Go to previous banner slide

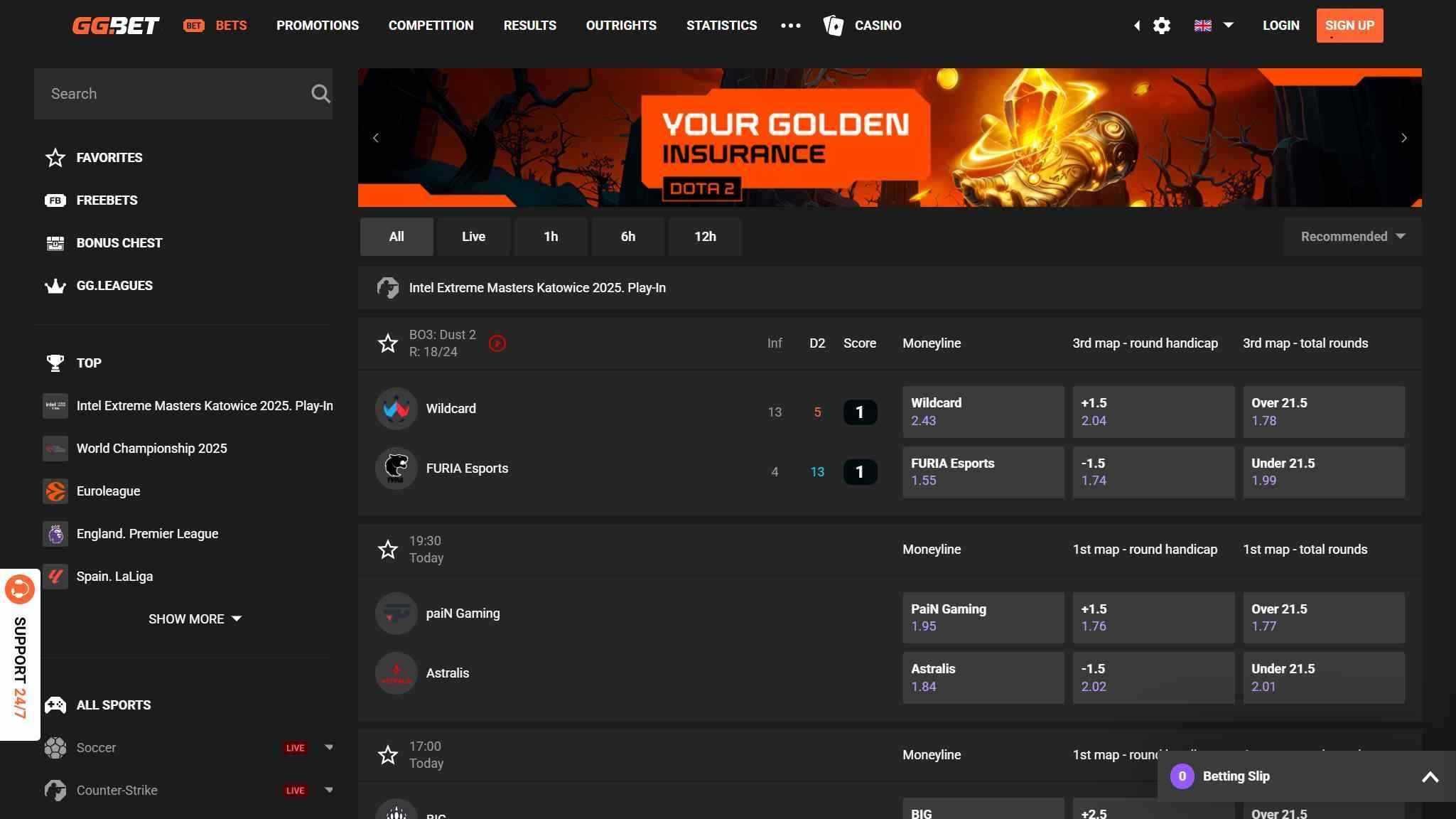click(376, 138)
